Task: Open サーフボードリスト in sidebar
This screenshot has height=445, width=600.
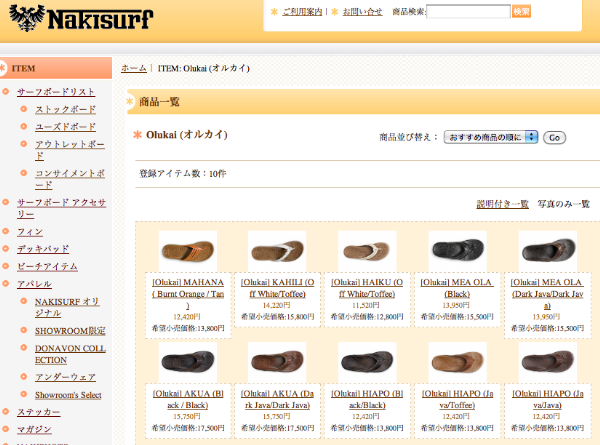Action: tap(56, 92)
